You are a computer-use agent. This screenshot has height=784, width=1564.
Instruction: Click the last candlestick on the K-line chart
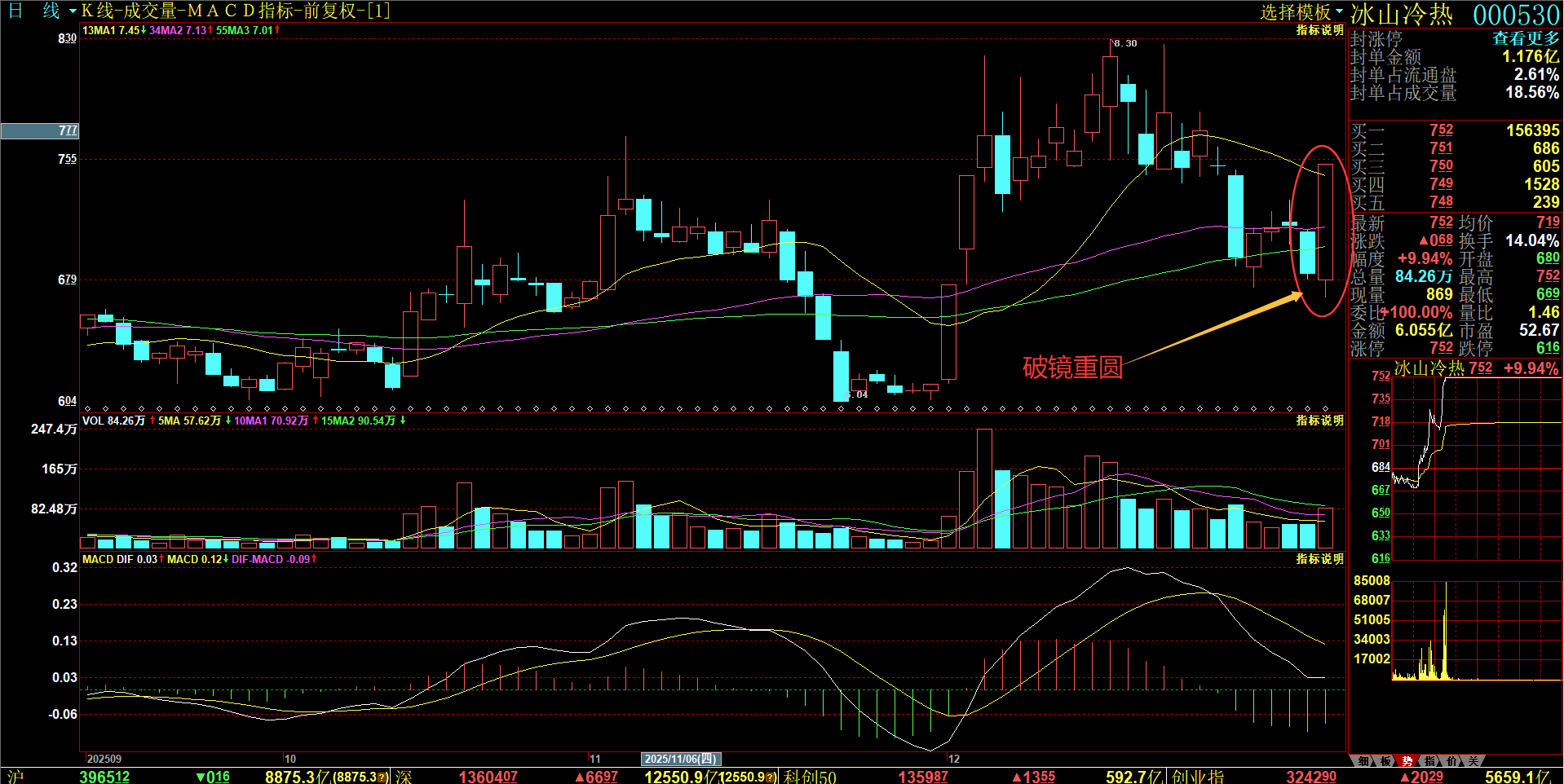coord(1325,222)
